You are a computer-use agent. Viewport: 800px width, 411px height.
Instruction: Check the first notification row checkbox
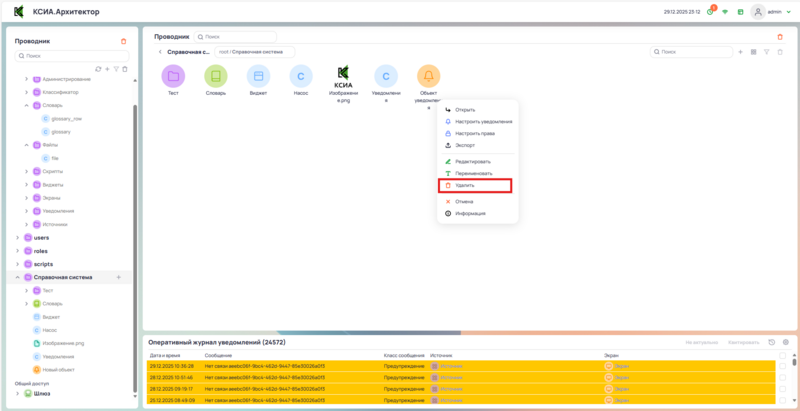(784, 366)
